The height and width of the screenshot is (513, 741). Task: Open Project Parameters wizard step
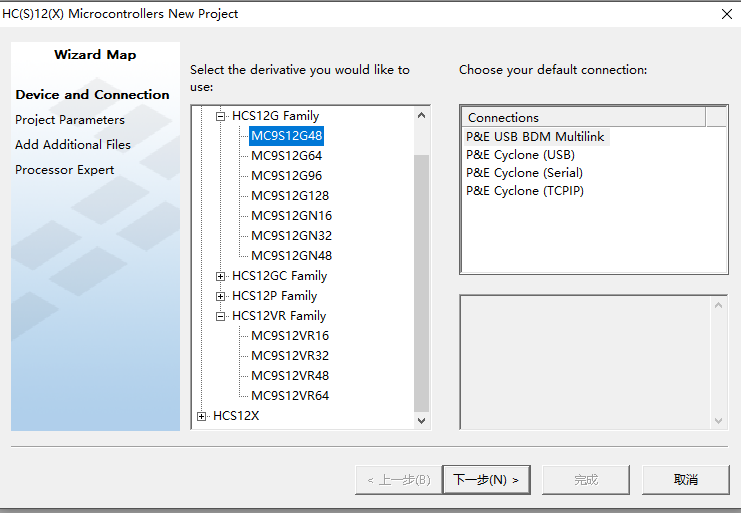(70, 120)
